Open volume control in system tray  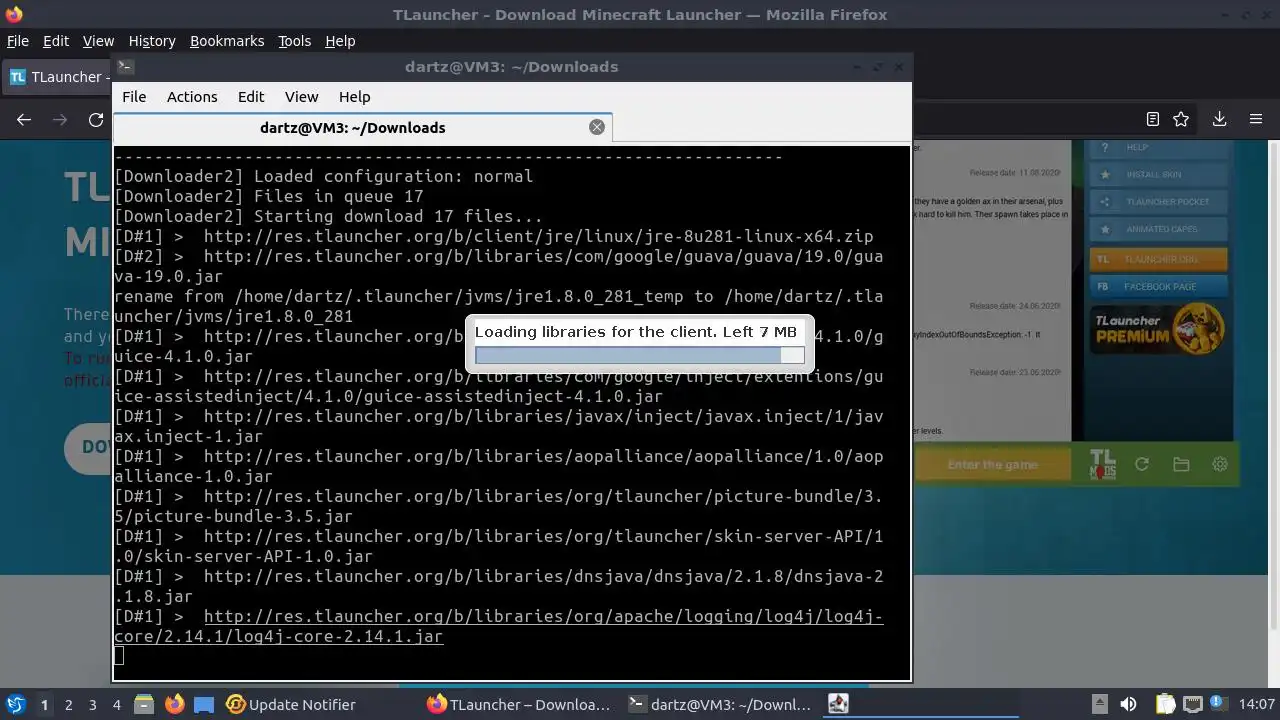[1128, 704]
